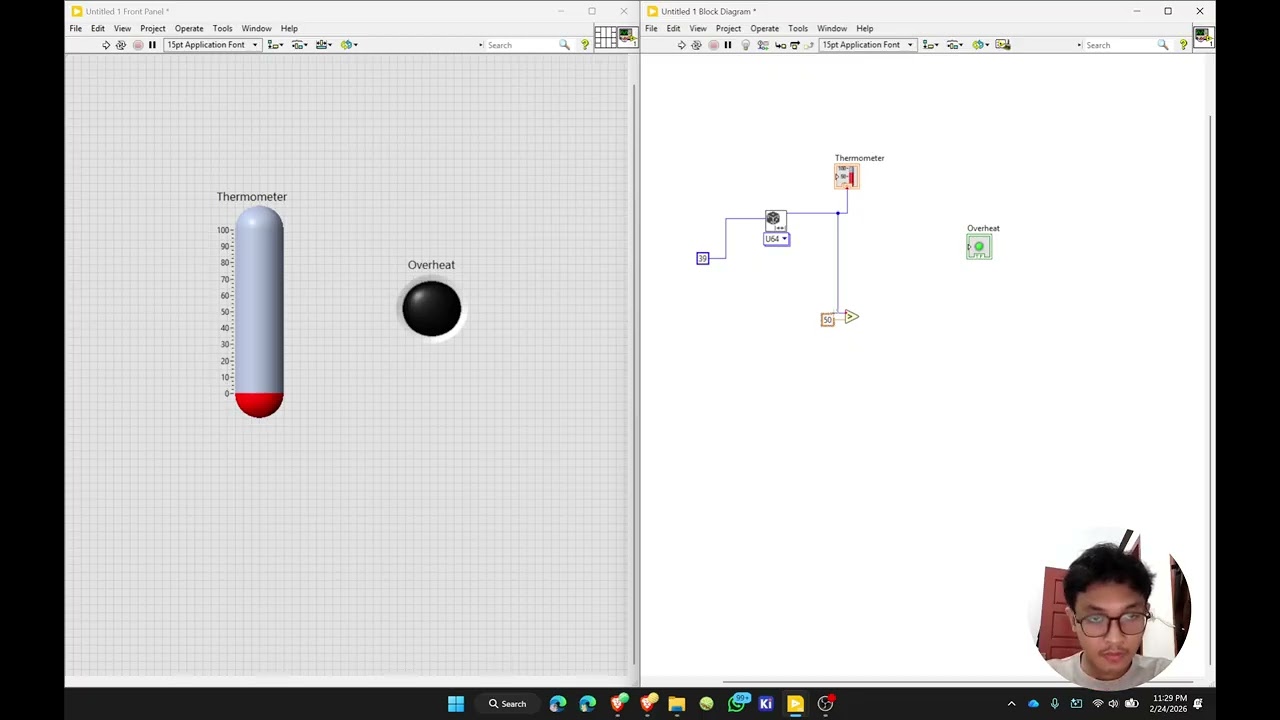
Task: Open Tools menu in Front Panel
Action: click(x=222, y=28)
